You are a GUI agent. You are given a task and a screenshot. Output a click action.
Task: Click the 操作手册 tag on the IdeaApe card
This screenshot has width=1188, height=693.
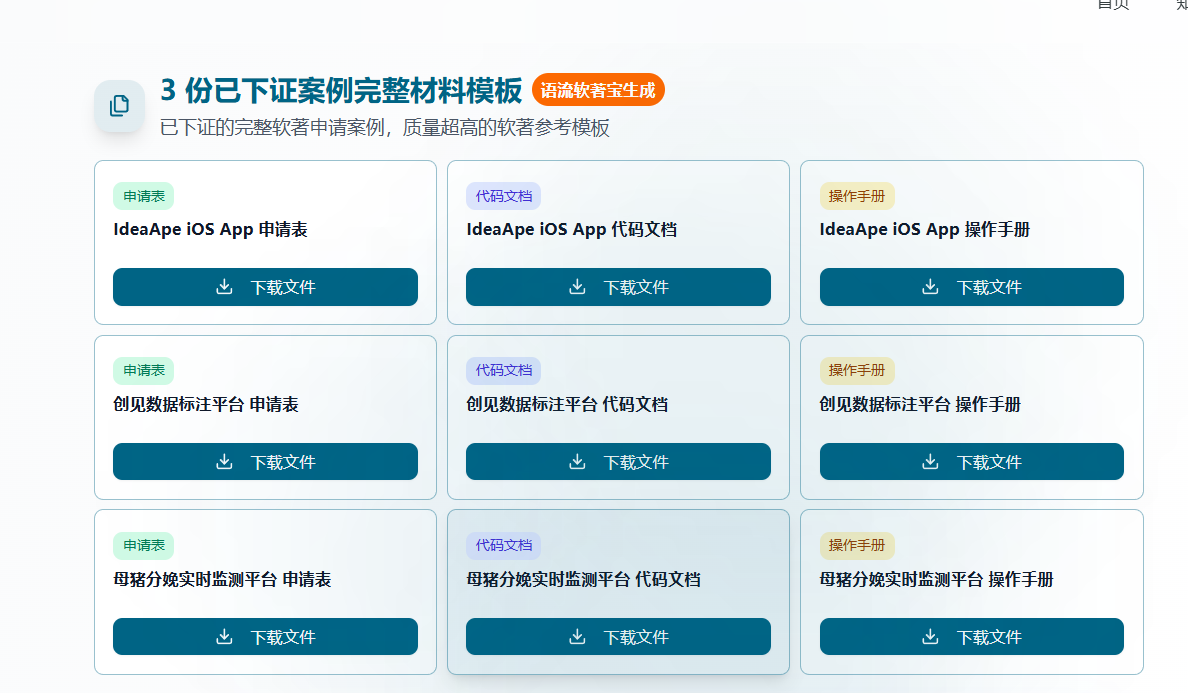pyautogui.click(x=857, y=196)
